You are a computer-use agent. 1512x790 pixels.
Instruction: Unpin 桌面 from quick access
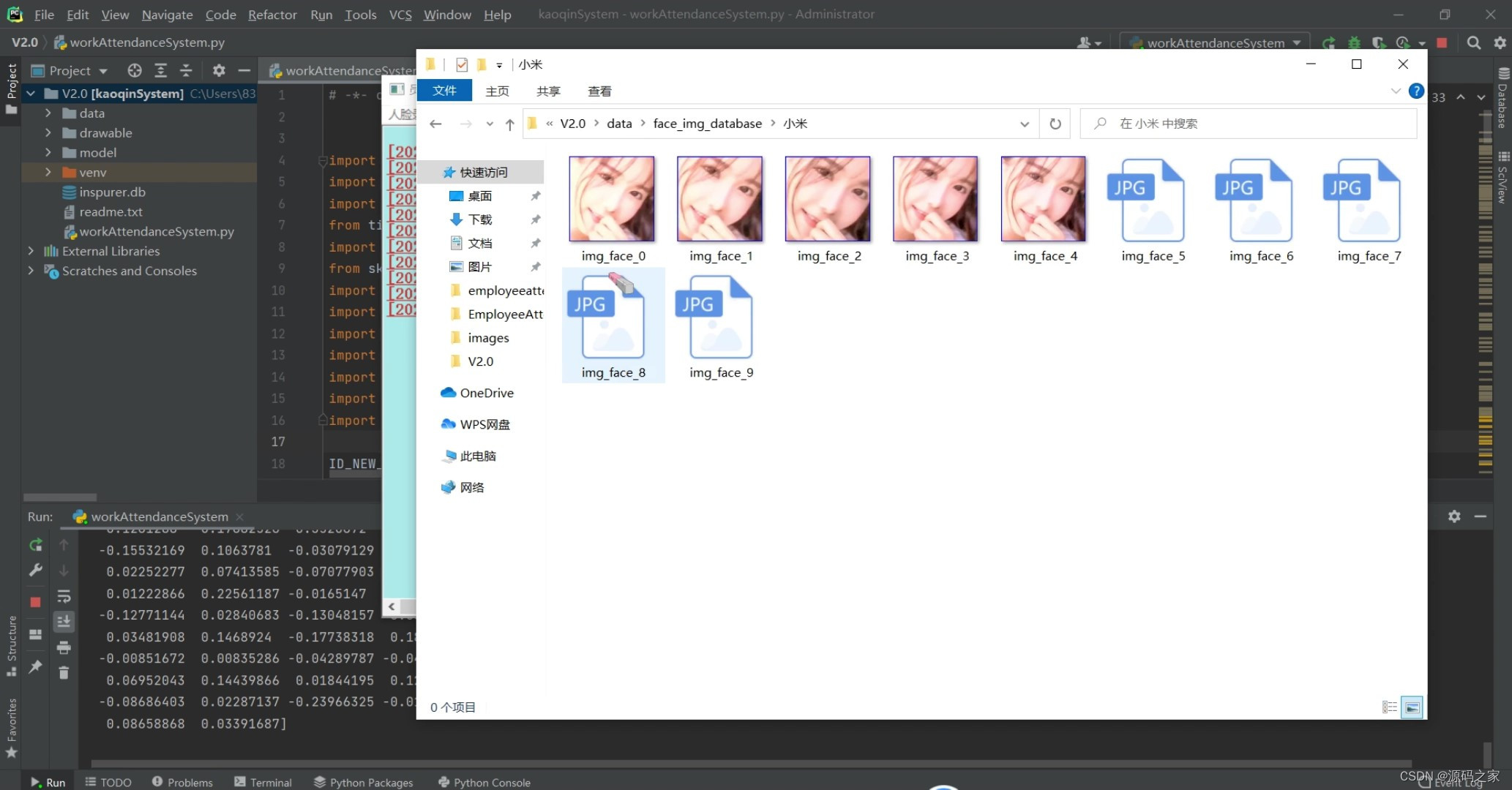(535, 195)
